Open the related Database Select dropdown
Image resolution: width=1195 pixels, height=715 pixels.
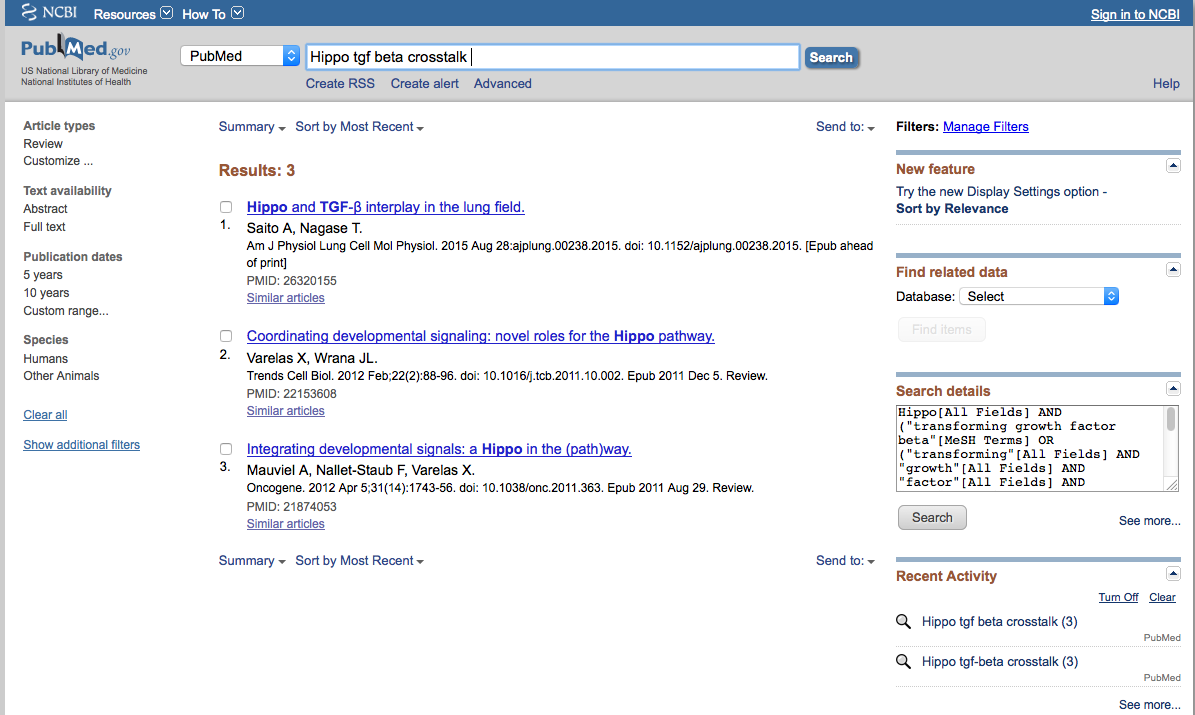tap(1039, 297)
